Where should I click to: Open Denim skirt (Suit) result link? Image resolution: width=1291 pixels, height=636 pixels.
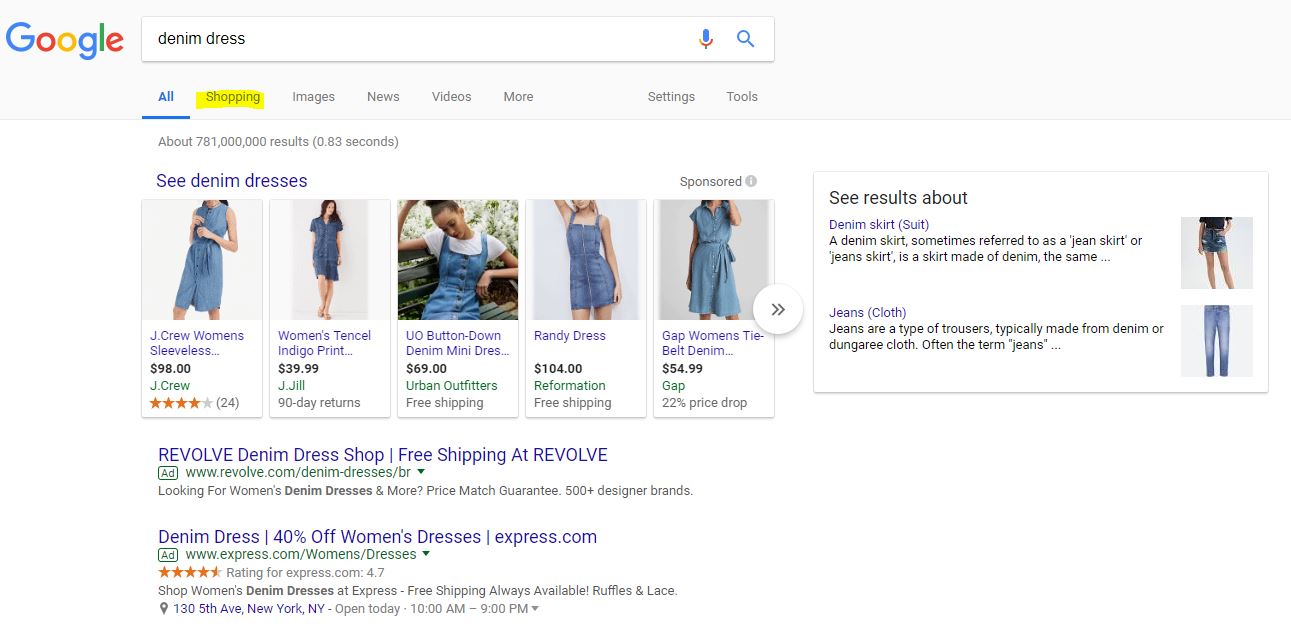[x=879, y=225]
